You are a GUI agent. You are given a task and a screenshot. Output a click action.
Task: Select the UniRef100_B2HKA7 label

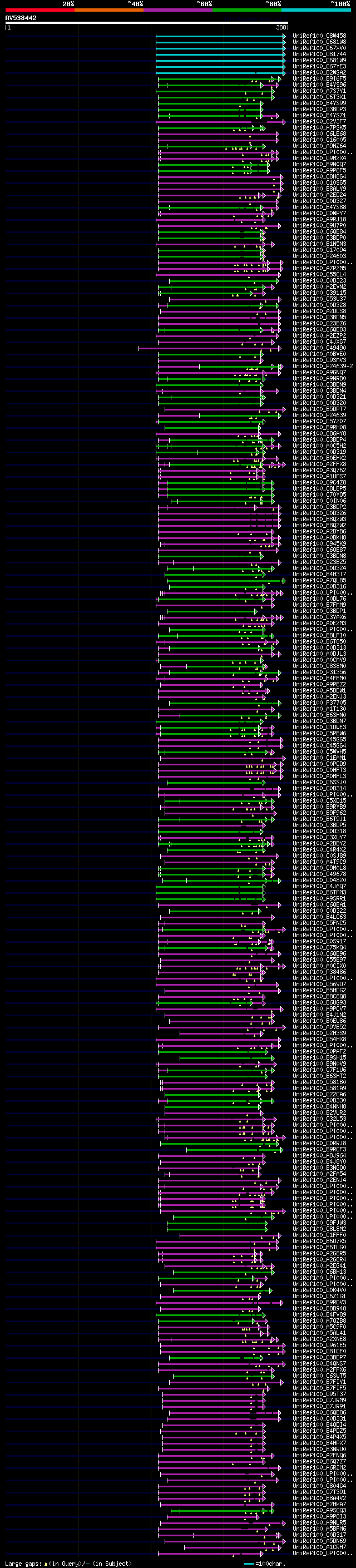(x=319, y=1504)
